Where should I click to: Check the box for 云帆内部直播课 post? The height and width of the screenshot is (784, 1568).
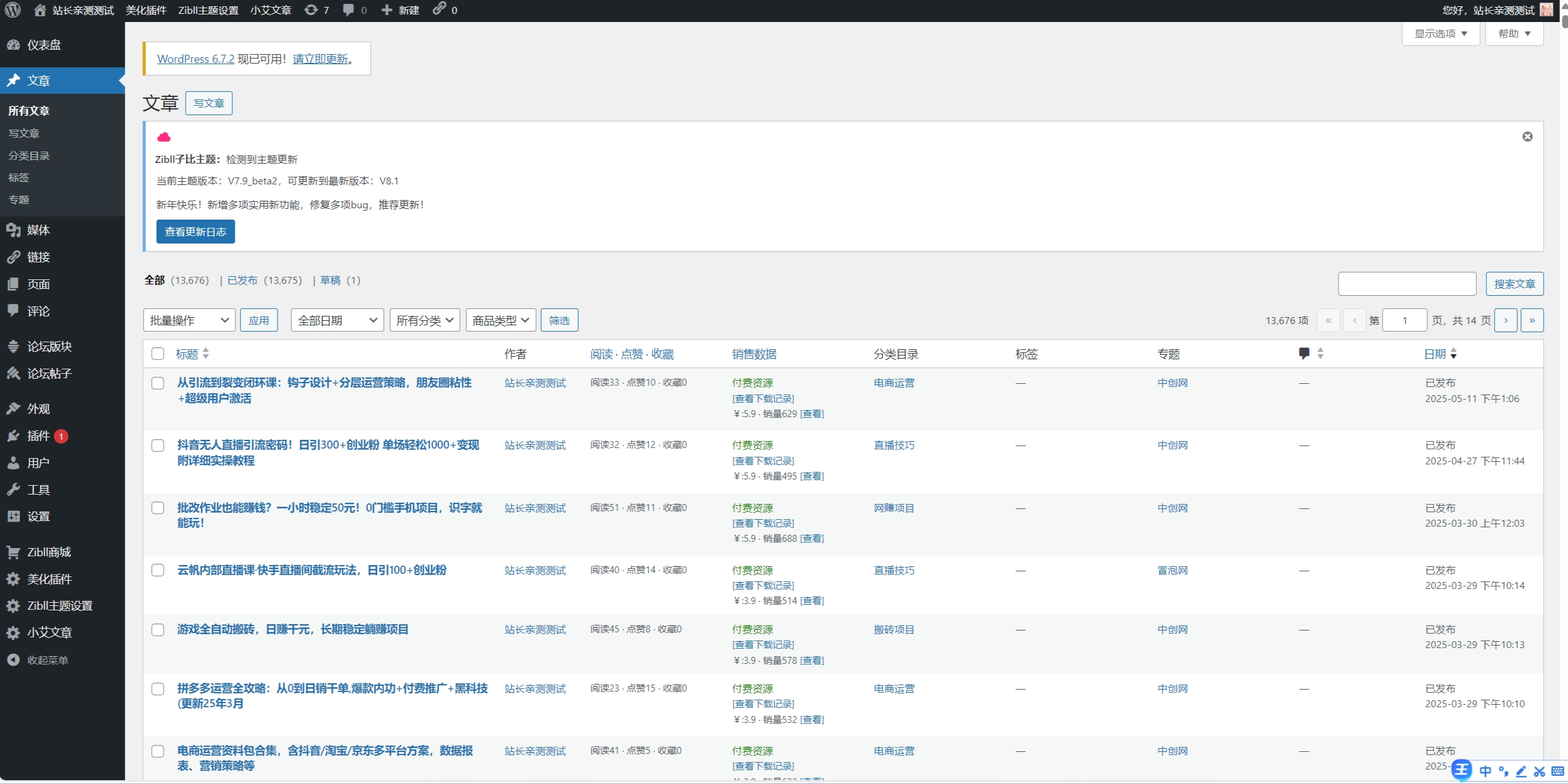pos(158,570)
